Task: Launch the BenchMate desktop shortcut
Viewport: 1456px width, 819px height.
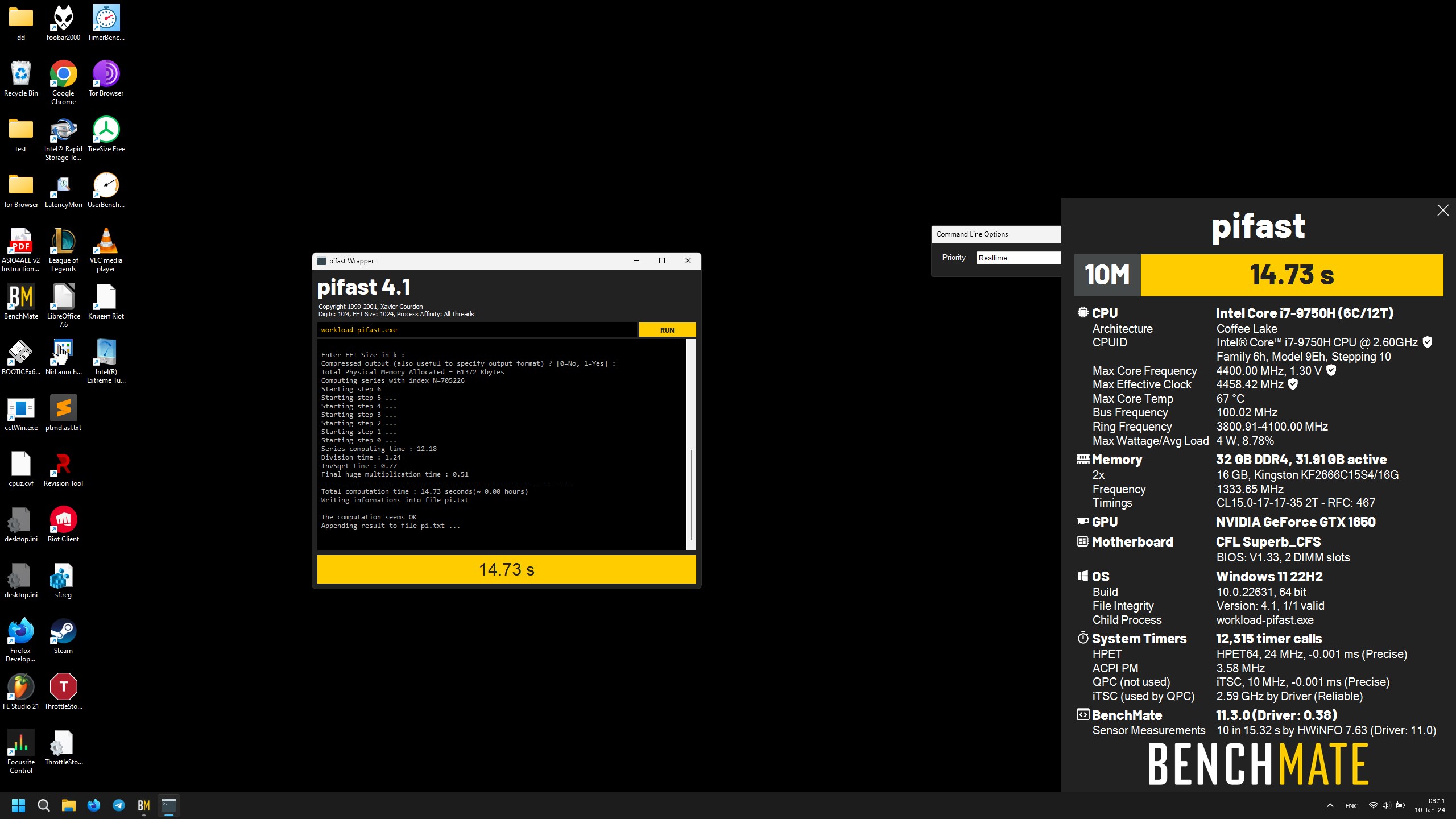Action: click(21, 301)
